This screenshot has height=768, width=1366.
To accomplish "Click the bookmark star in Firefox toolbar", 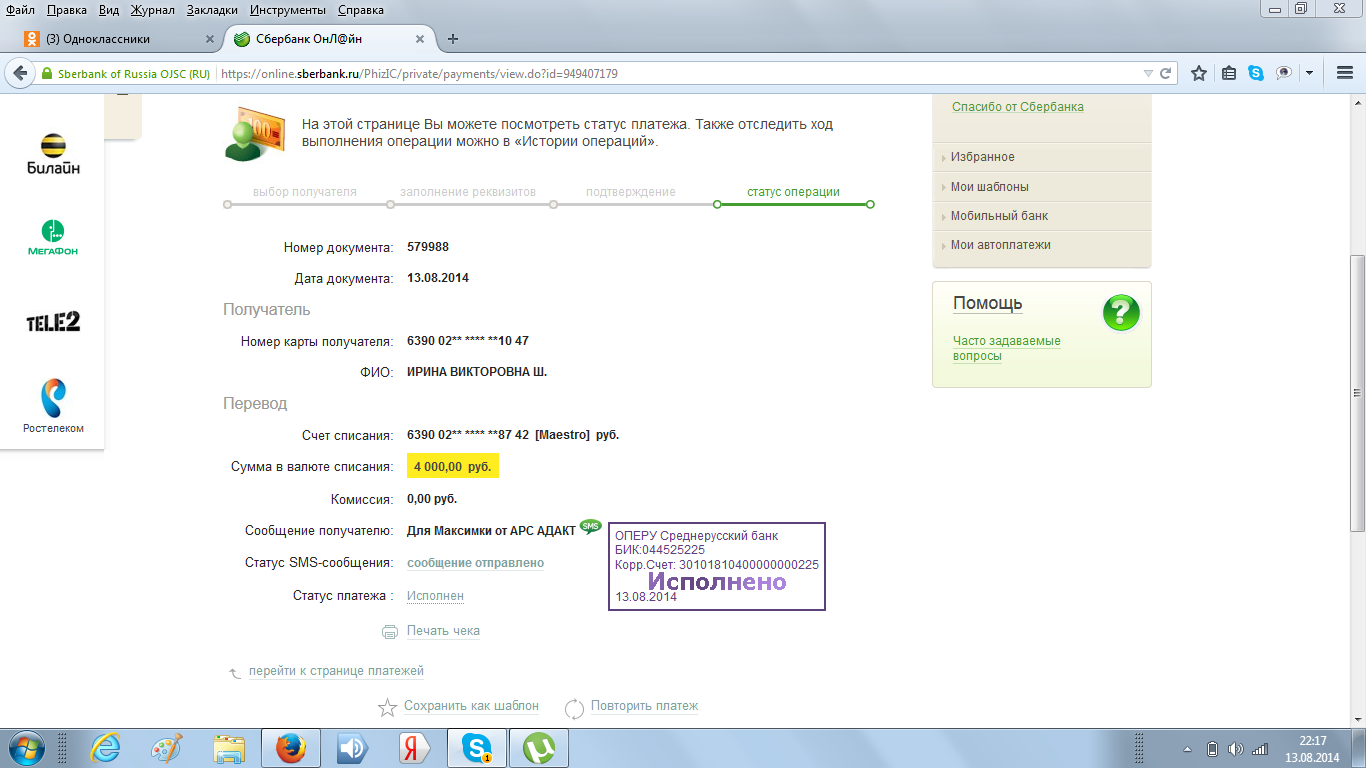I will [x=1199, y=74].
